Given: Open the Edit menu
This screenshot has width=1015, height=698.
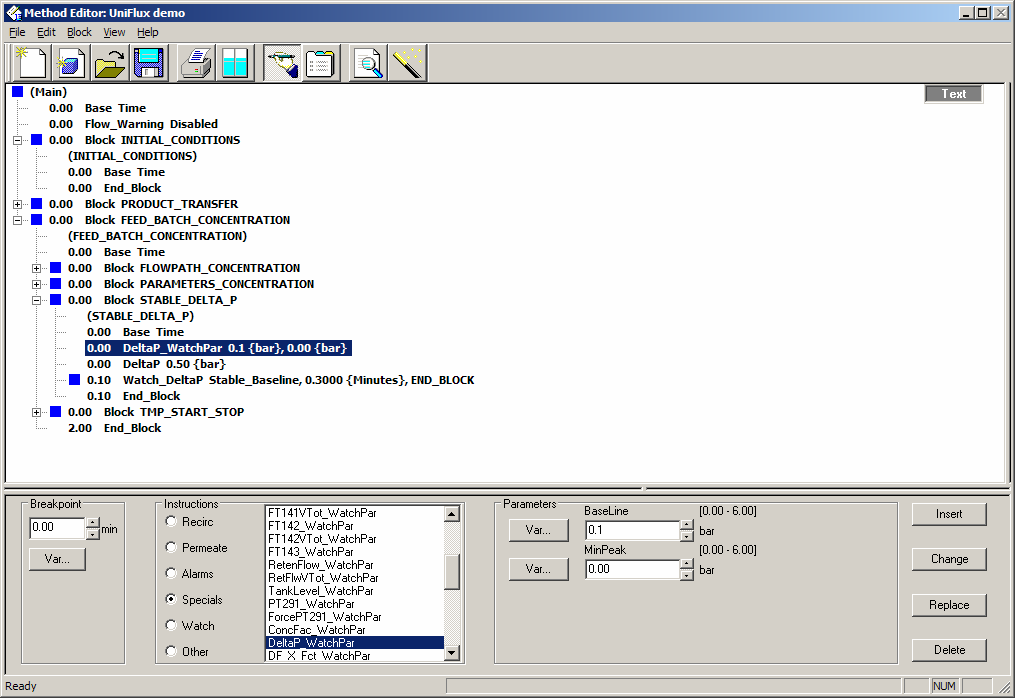Looking at the screenshot, I should (x=46, y=32).
